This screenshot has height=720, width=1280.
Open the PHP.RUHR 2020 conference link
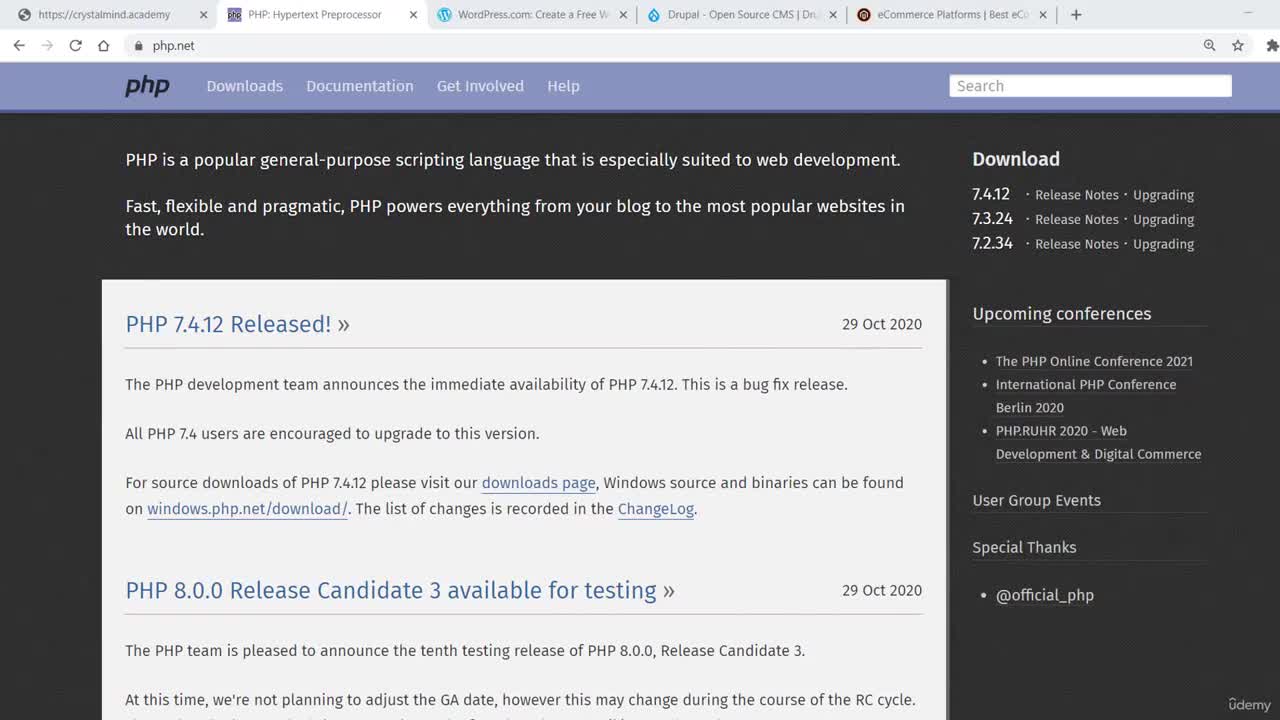(x=1098, y=442)
